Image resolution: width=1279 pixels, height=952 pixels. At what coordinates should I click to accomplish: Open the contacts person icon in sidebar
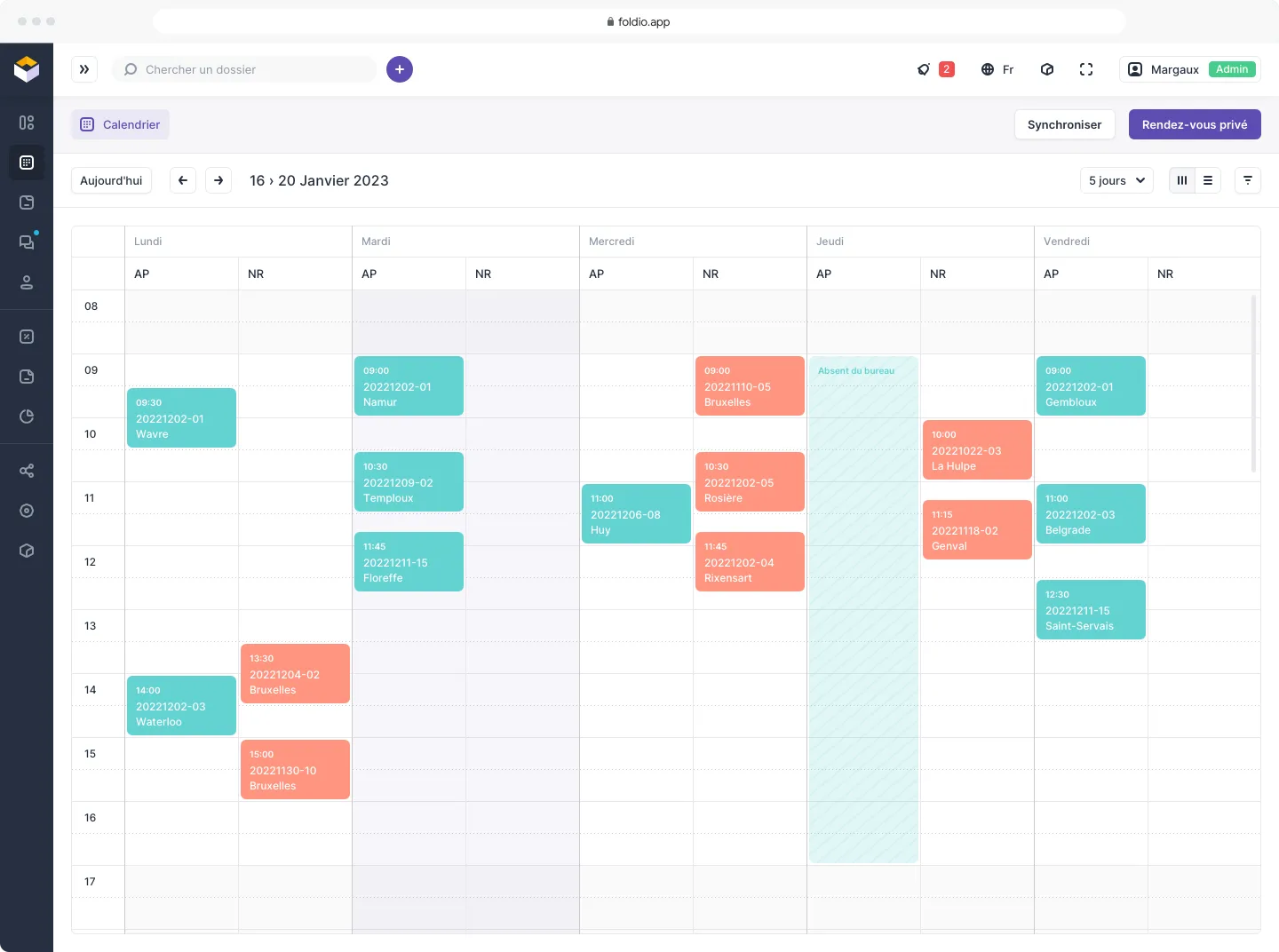(x=27, y=282)
